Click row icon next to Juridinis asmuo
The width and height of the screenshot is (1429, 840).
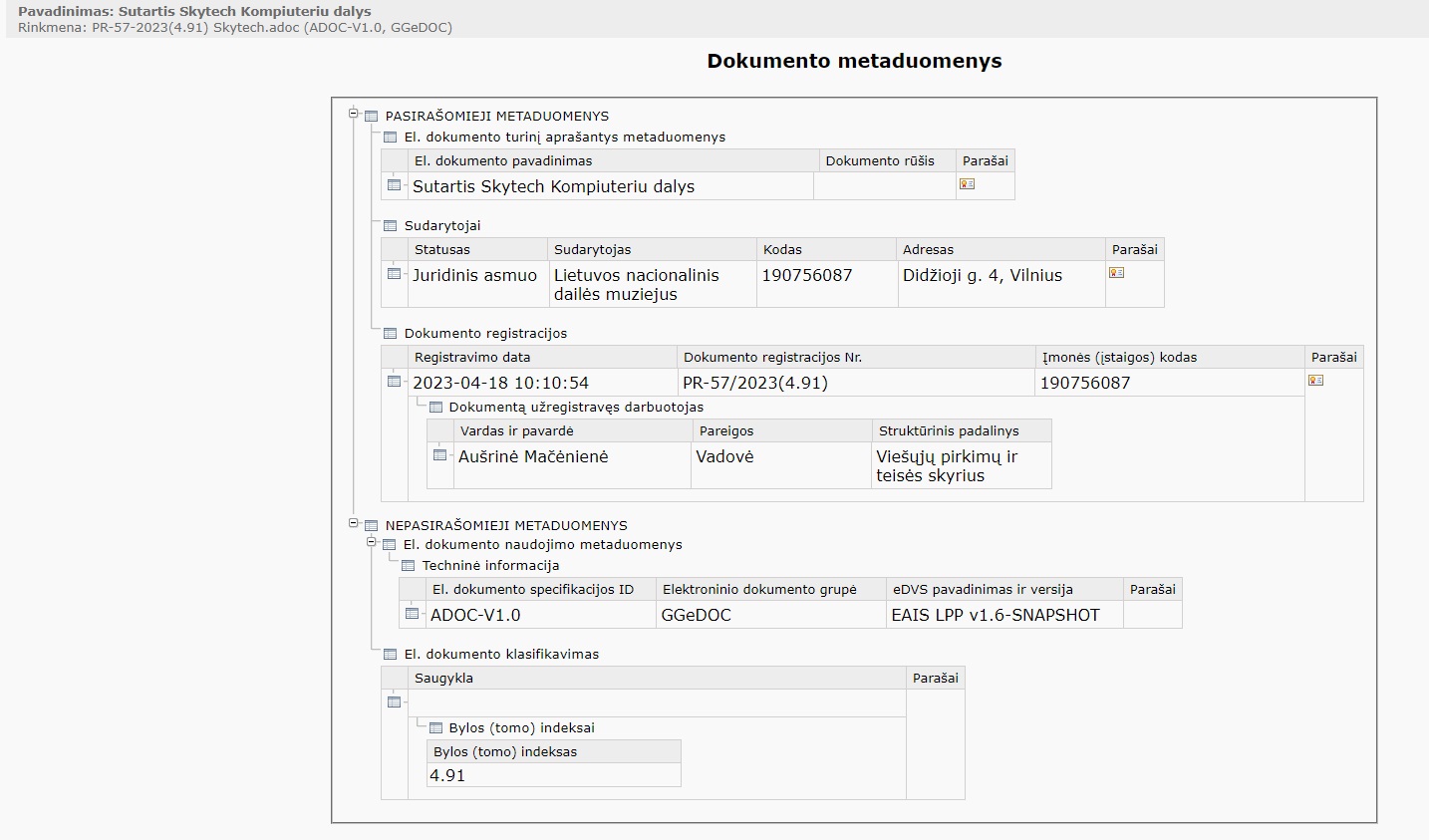point(395,274)
